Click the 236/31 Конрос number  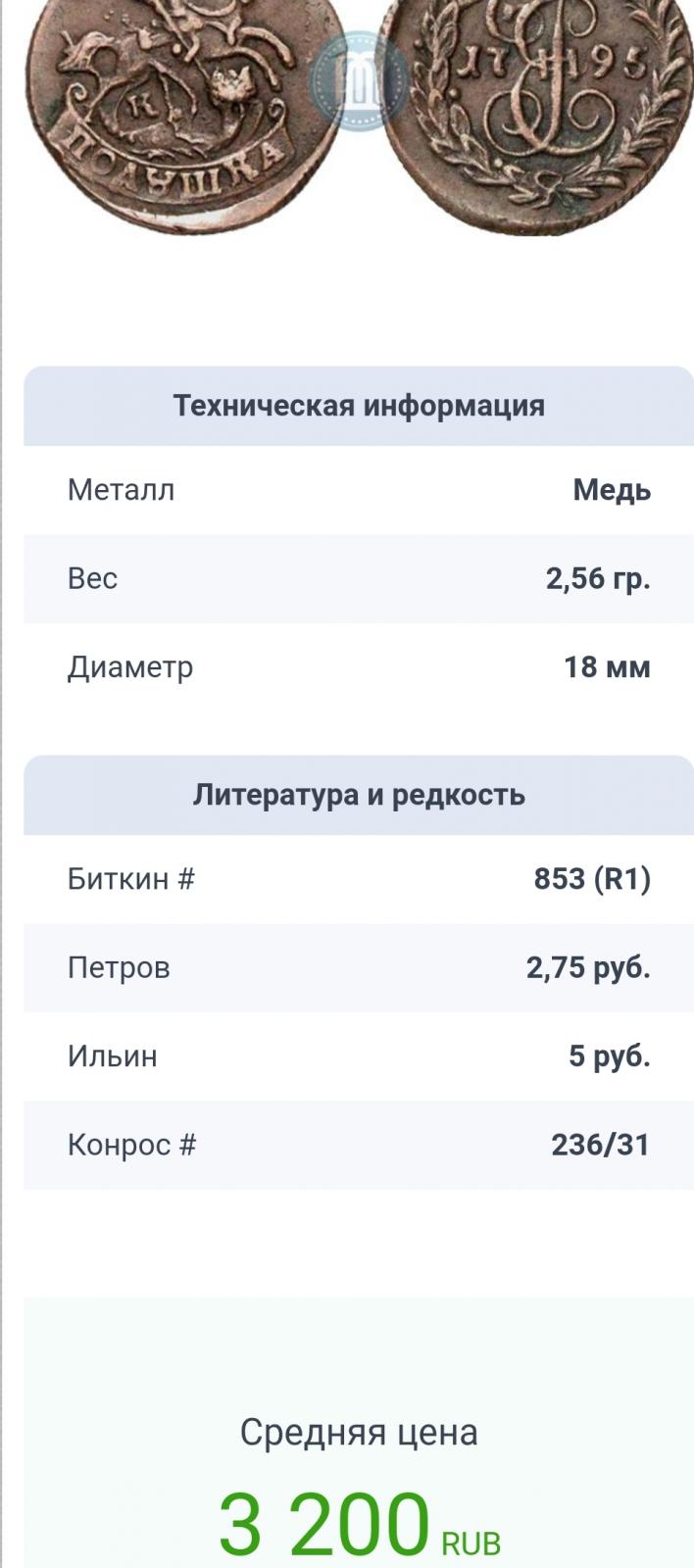(600, 1145)
